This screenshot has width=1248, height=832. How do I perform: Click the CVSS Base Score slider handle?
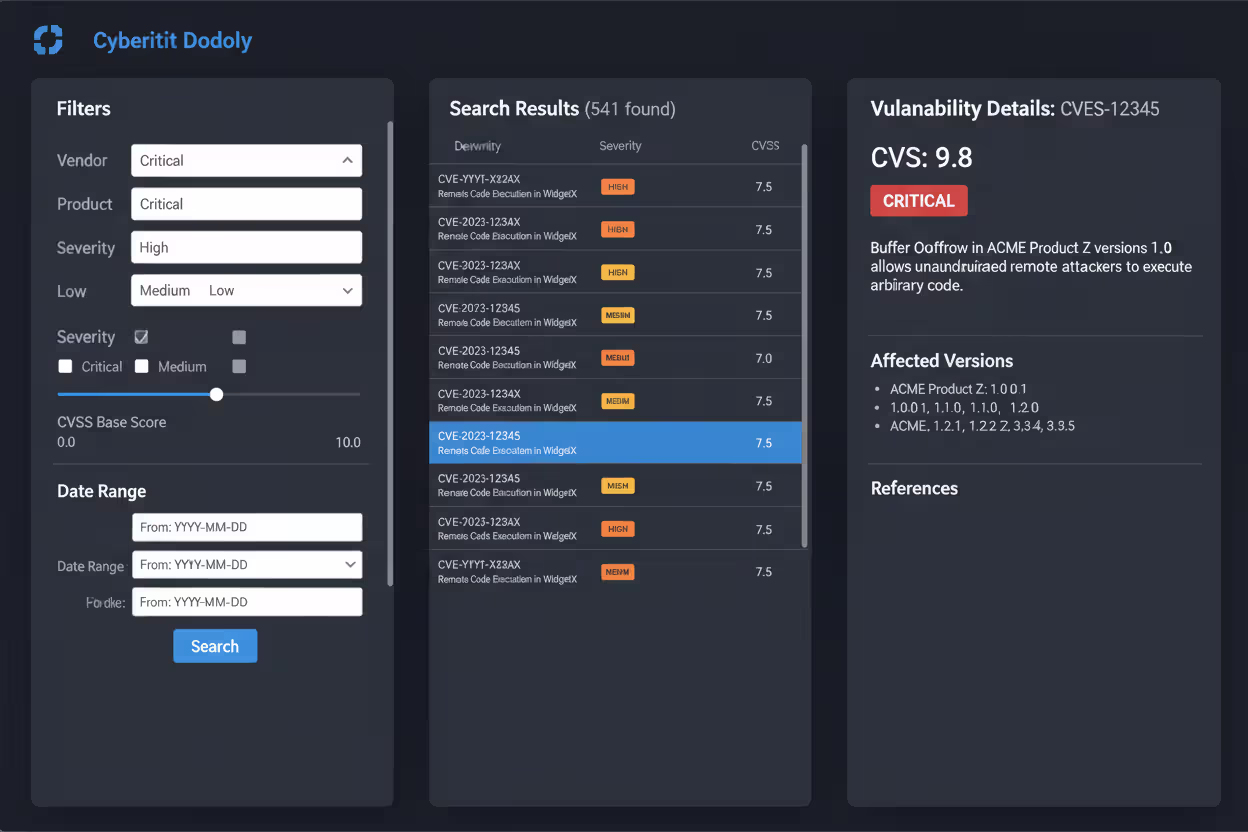click(x=216, y=394)
